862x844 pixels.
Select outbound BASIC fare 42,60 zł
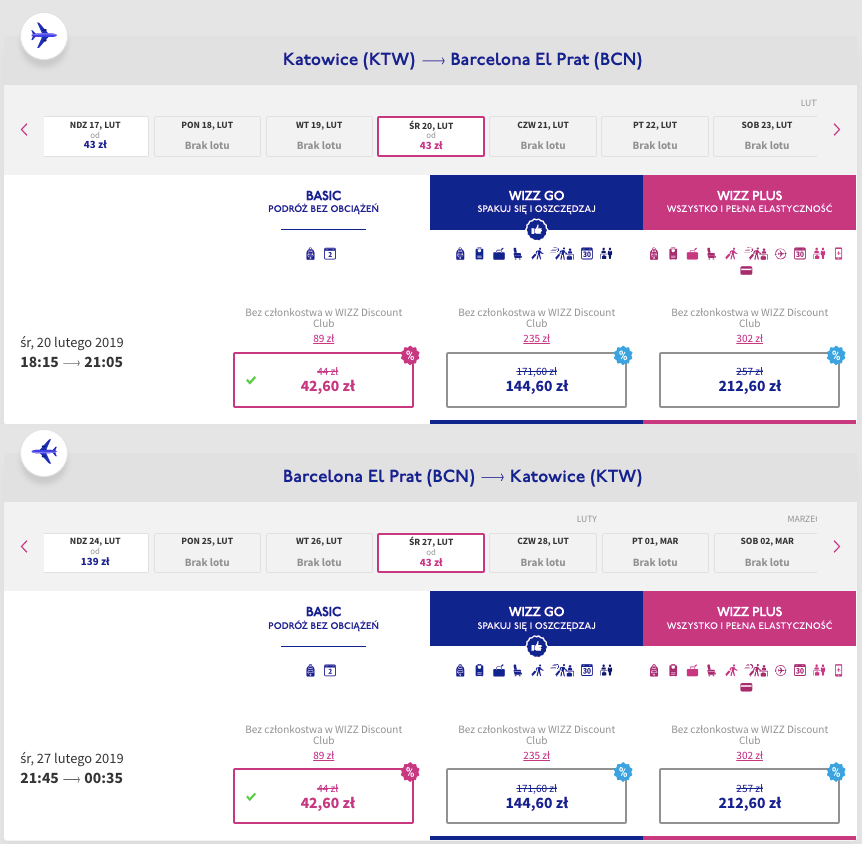coord(323,380)
